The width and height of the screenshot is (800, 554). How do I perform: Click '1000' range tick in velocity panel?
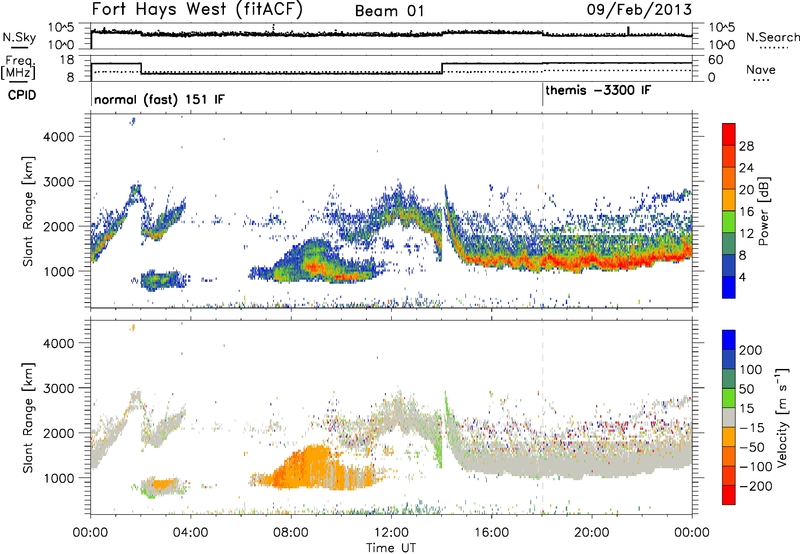[x=59, y=478]
